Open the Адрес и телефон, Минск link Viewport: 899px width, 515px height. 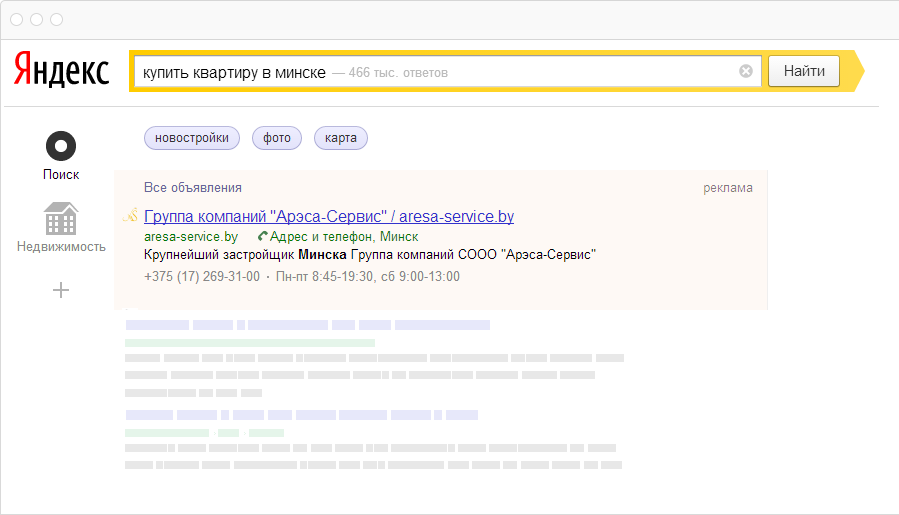[344, 236]
